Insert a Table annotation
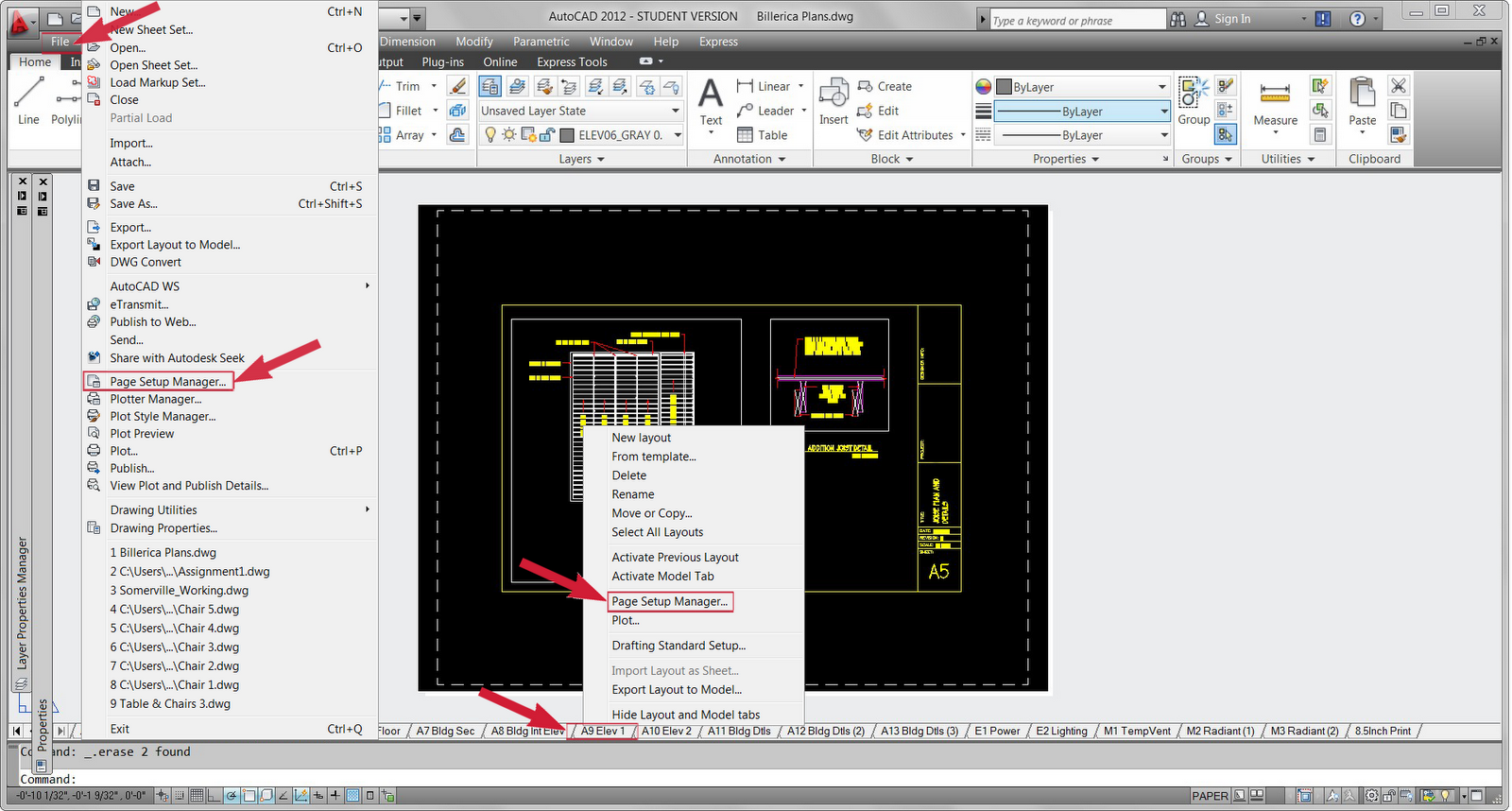Viewport: 1512px width, 811px height. 763,135
